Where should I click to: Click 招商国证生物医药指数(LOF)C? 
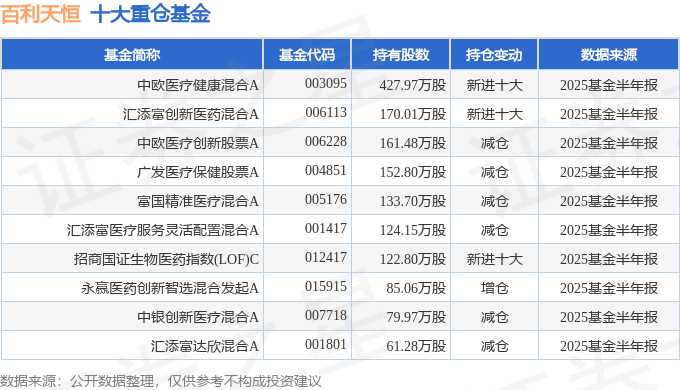pyautogui.click(x=166, y=259)
